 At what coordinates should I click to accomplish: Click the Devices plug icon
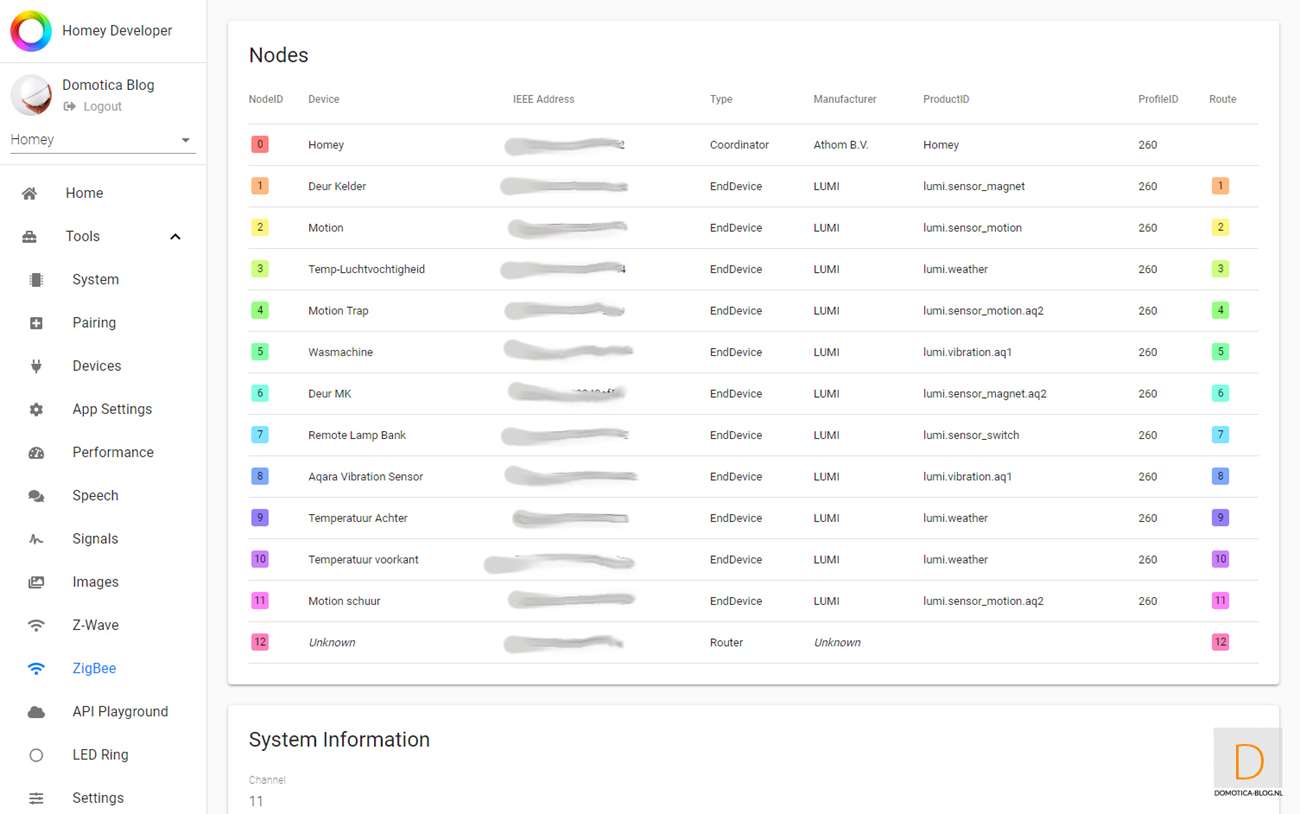[x=36, y=366]
